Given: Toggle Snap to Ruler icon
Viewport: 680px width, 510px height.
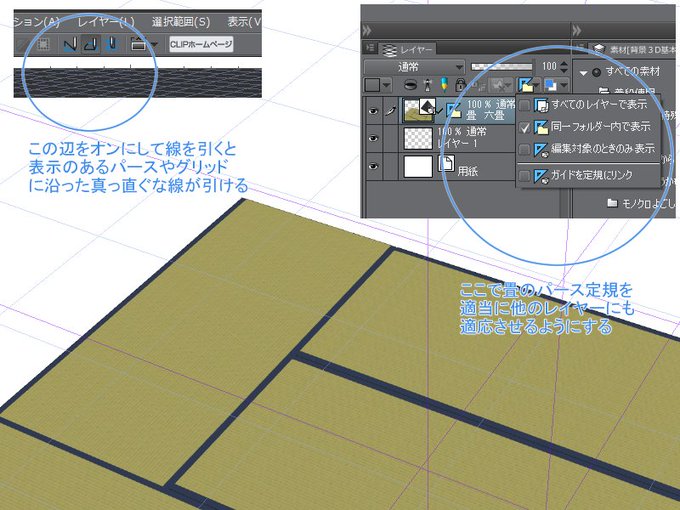Looking at the screenshot, I should coord(70,44).
